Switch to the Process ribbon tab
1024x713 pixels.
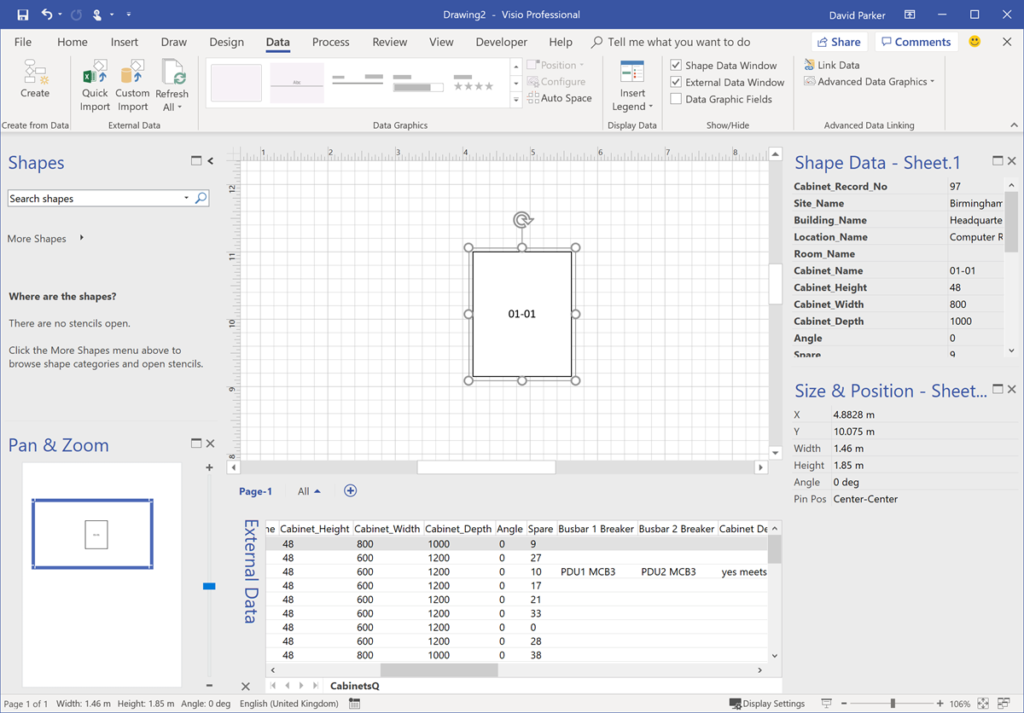click(x=330, y=42)
